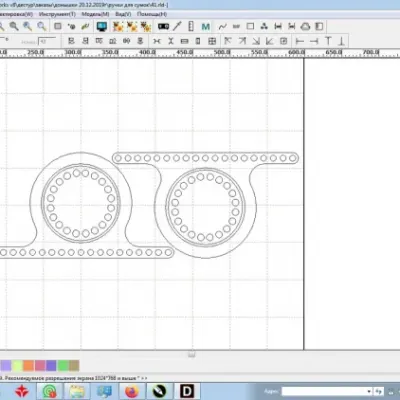
Task: Open the monitor preview icon
Action: point(102,26)
